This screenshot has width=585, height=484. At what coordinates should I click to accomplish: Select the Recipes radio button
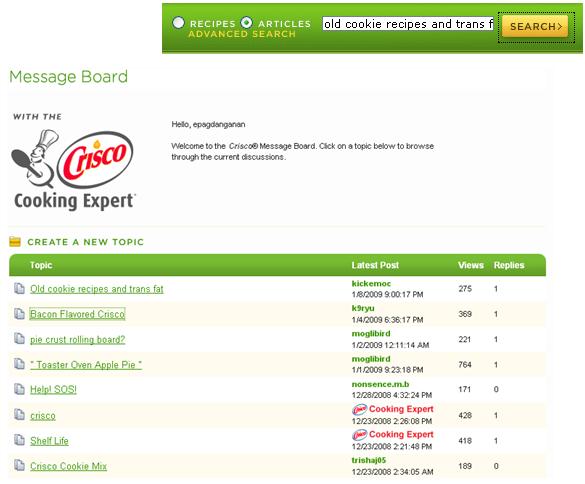pyautogui.click(x=178, y=23)
